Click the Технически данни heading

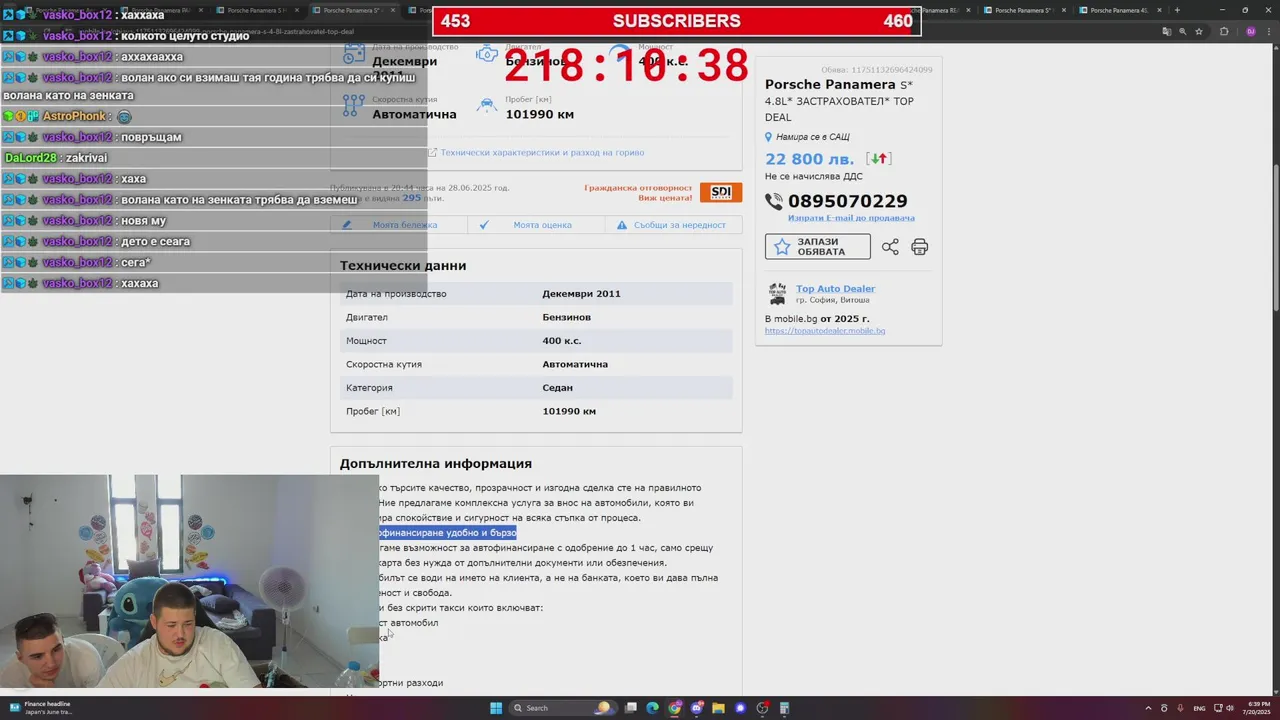click(403, 266)
